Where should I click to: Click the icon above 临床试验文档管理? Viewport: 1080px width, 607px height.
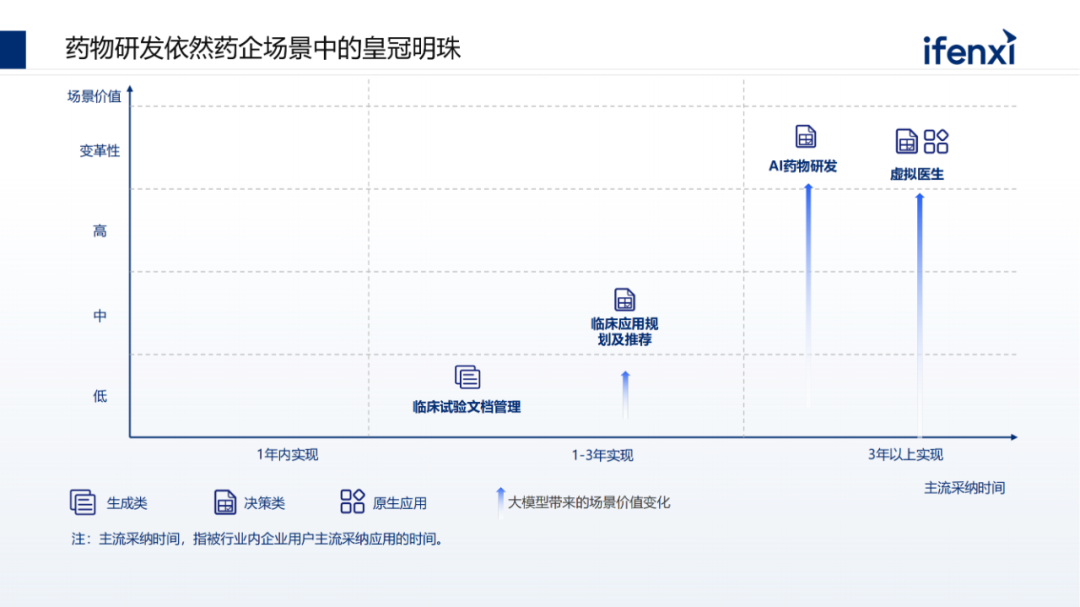[x=467, y=377]
